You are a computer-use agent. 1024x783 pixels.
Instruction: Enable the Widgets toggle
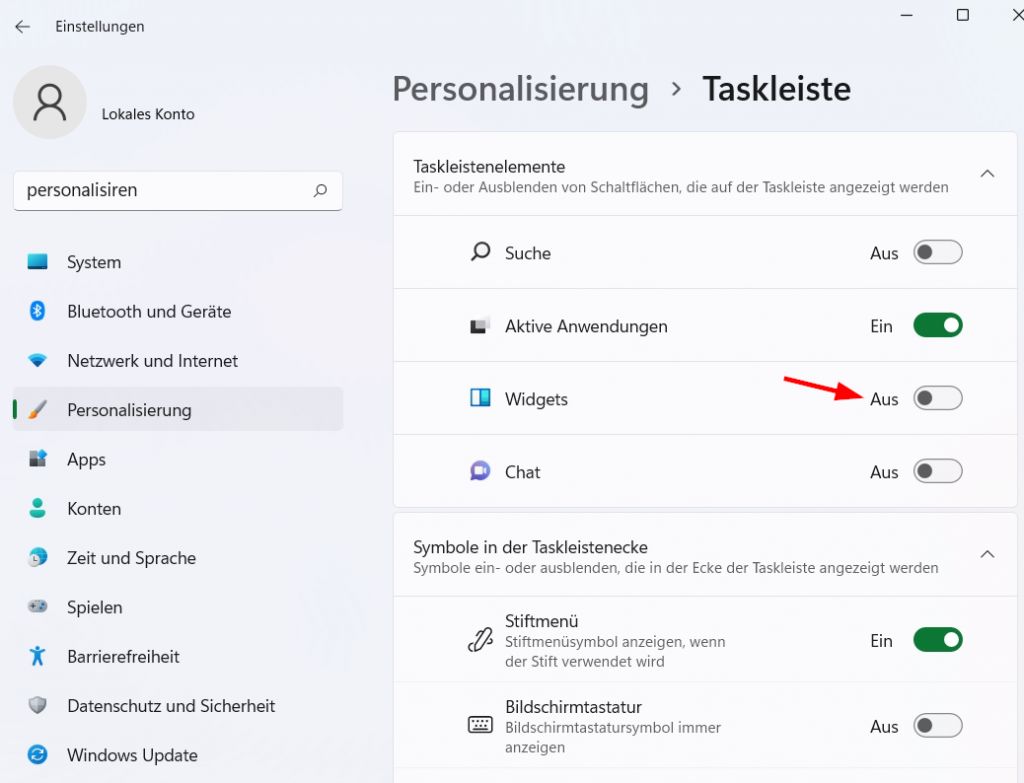coord(937,398)
